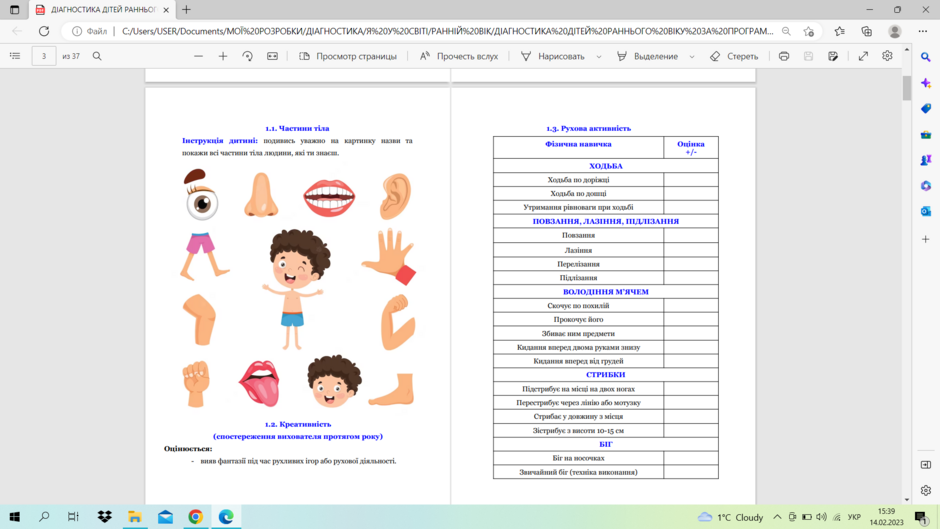
Task: Click the heading 1.3. Рухова активність
Action: pyautogui.click(x=588, y=128)
